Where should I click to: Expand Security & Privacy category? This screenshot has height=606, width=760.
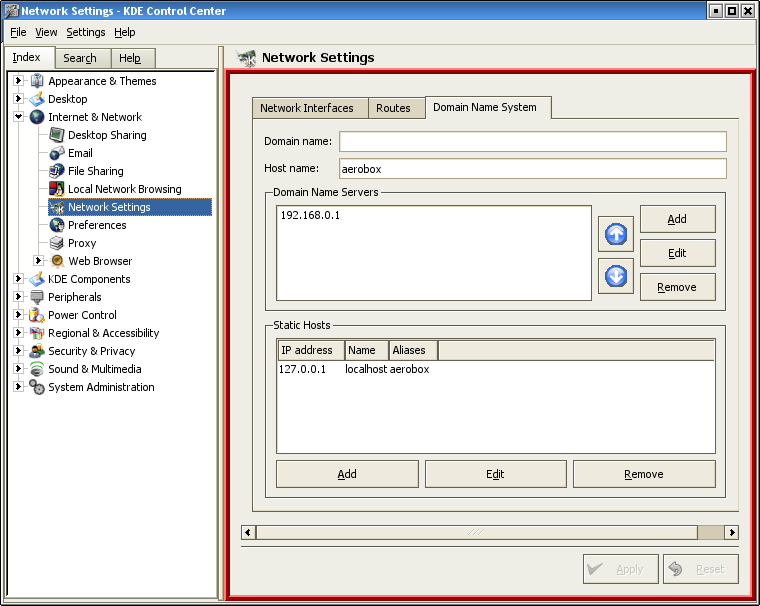coord(18,351)
